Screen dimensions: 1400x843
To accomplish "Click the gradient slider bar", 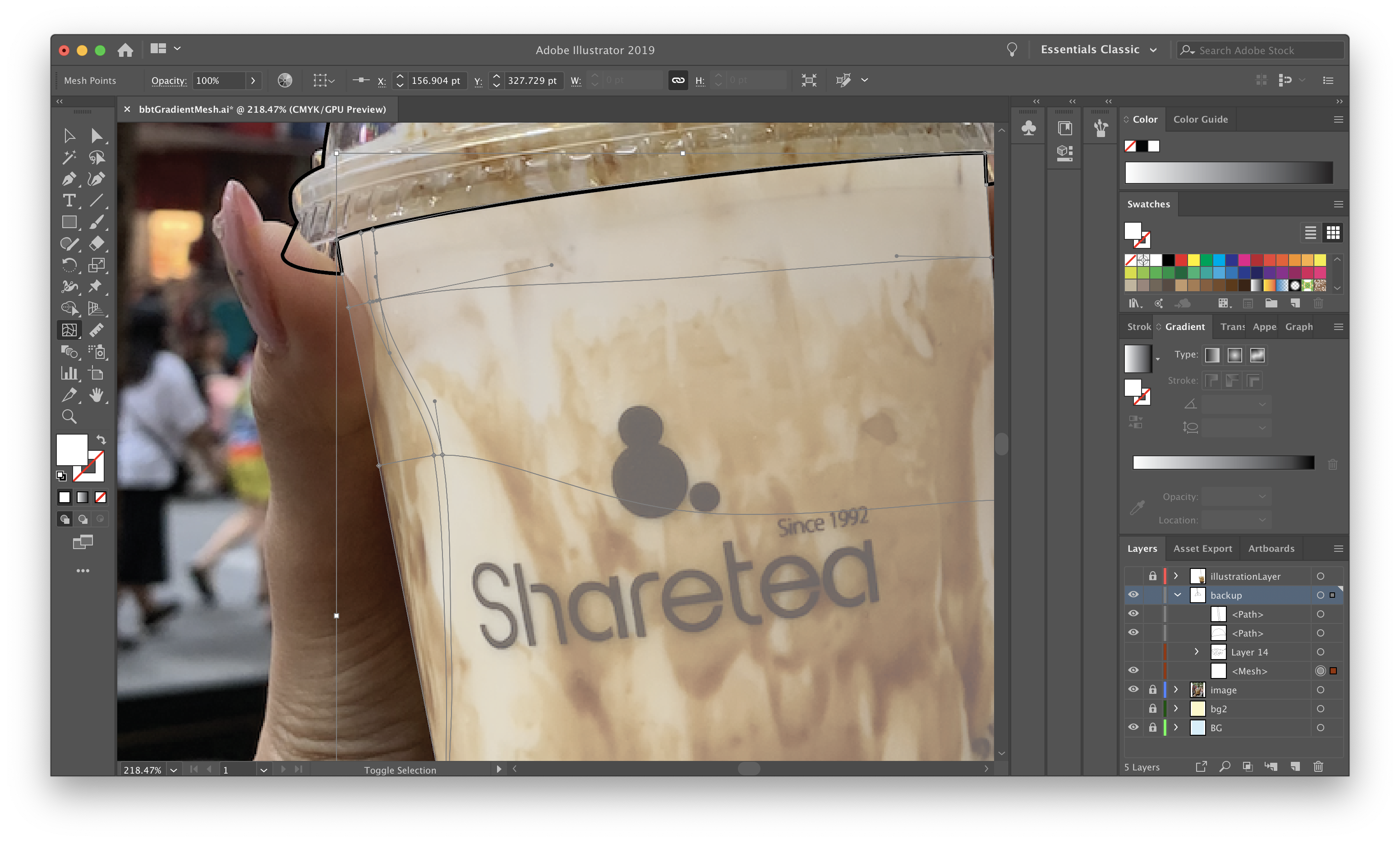I will click(1223, 463).
